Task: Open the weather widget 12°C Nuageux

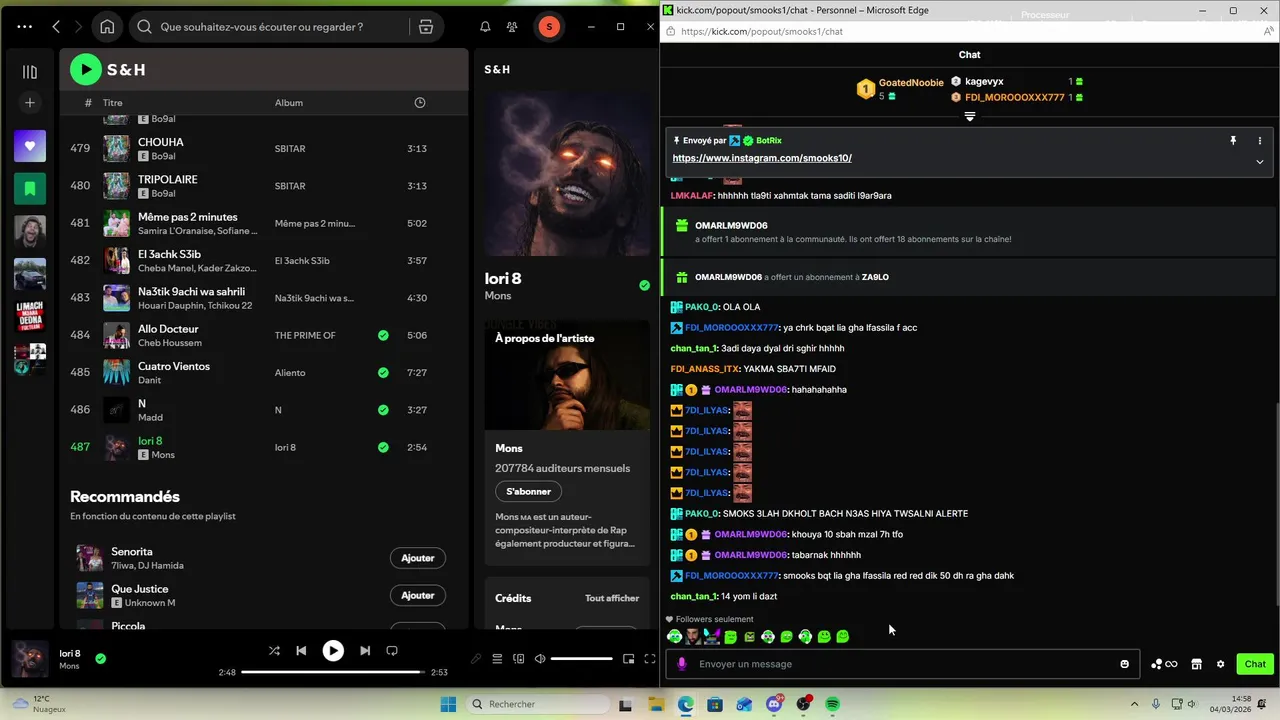Action: pos(38,704)
